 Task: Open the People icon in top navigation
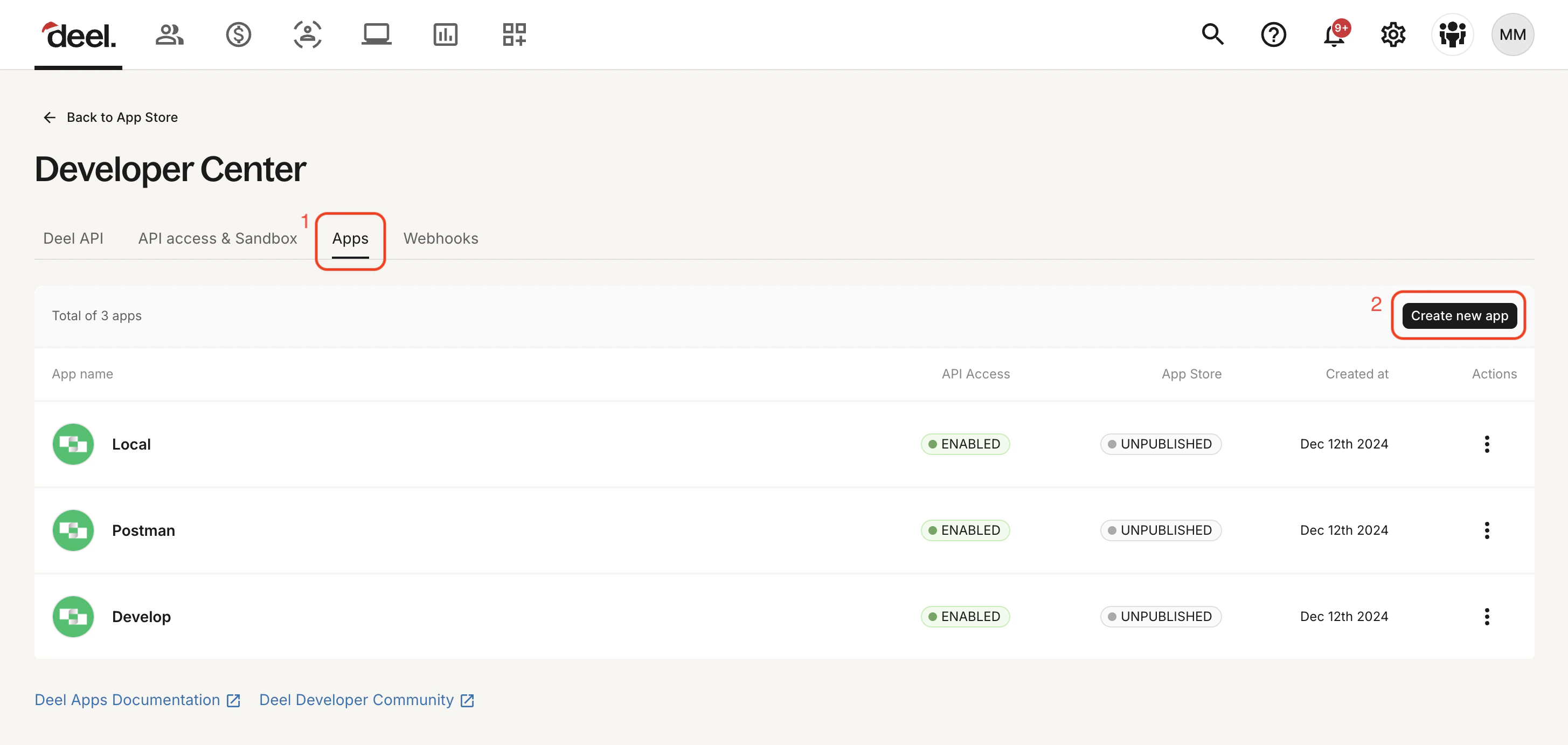coord(169,35)
